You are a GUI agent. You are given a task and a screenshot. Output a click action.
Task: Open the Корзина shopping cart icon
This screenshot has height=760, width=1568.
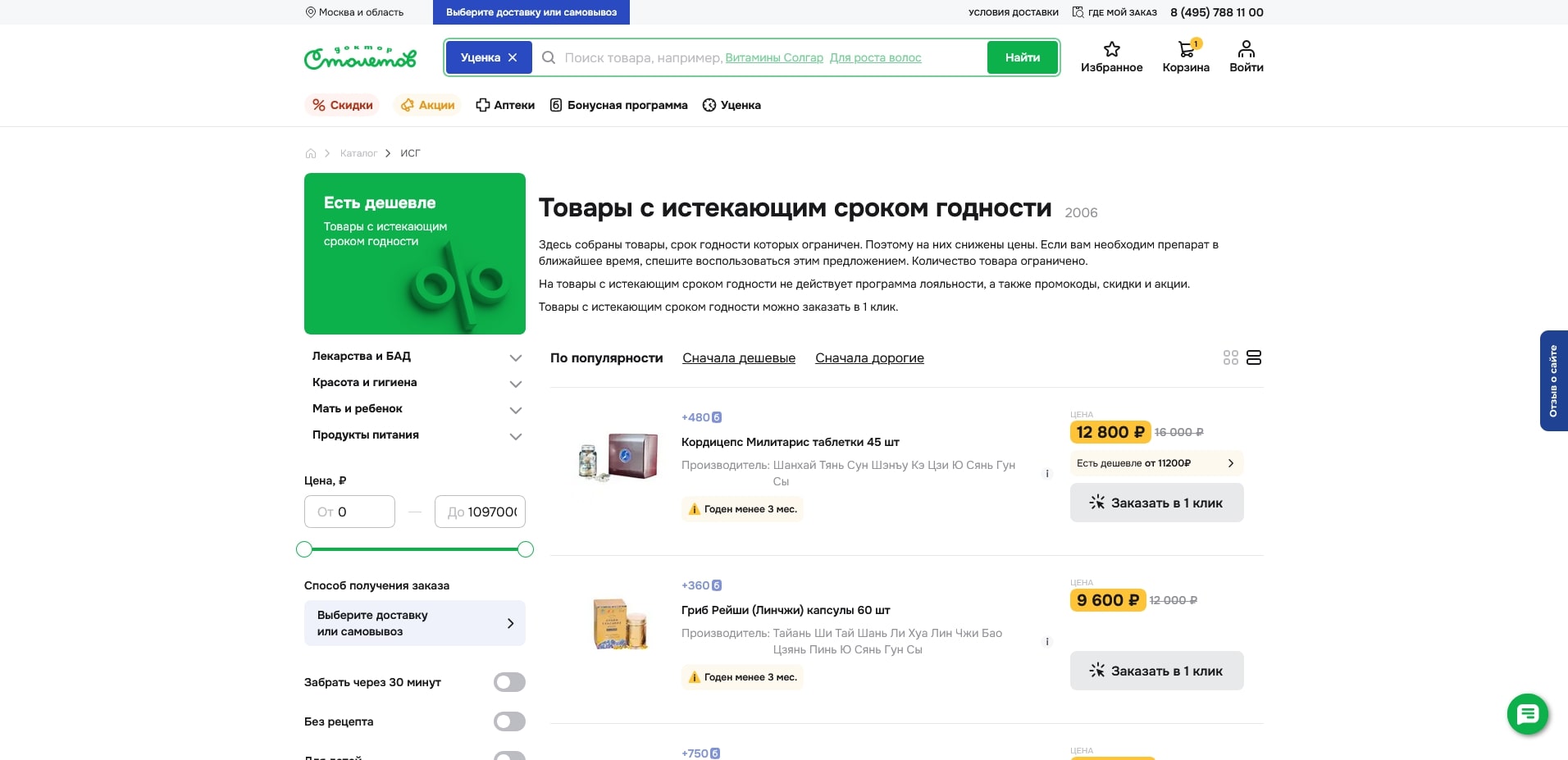point(1185,49)
